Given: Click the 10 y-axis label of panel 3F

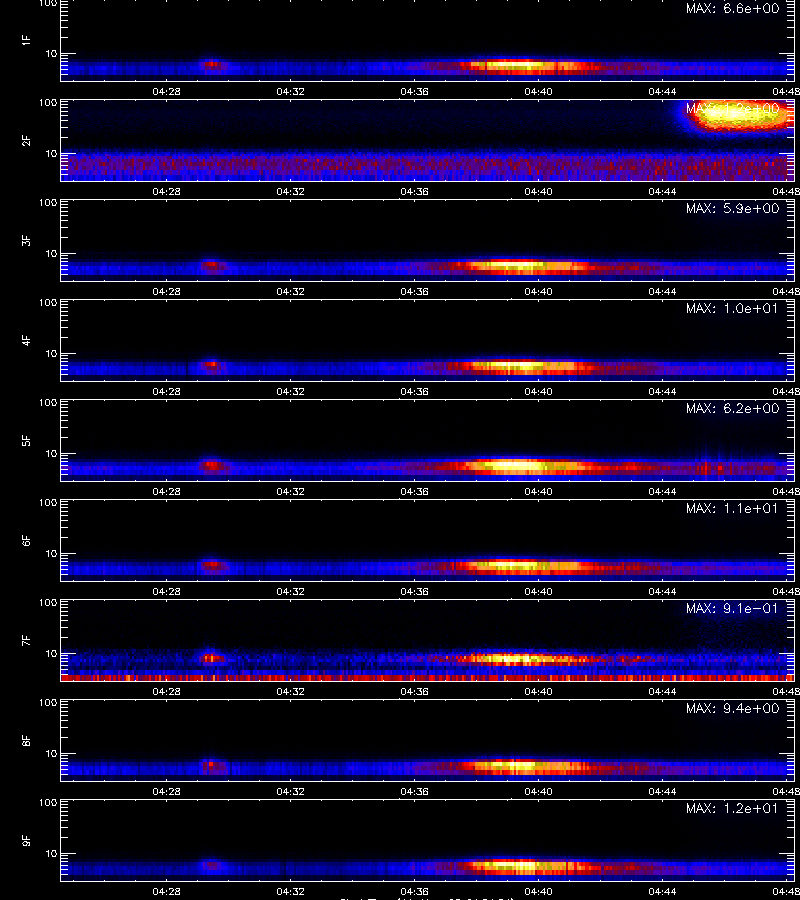Looking at the screenshot, I should coord(51,253).
